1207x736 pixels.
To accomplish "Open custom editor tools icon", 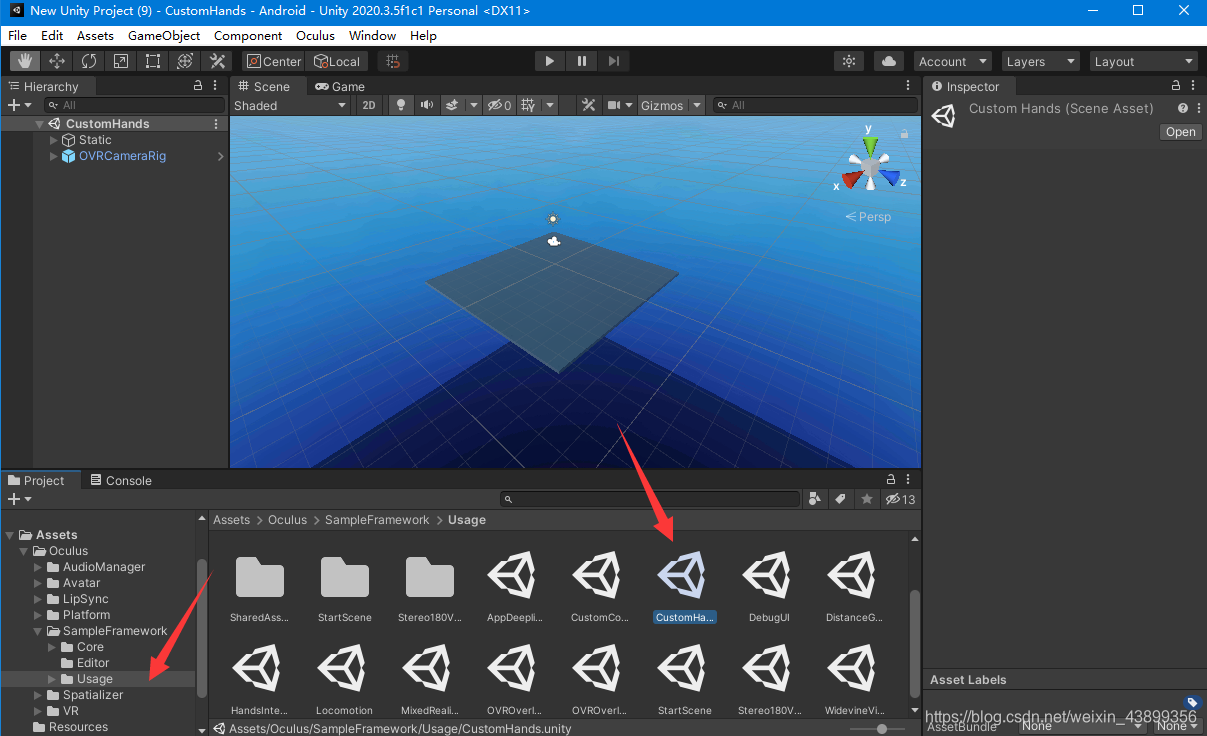I will point(217,61).
